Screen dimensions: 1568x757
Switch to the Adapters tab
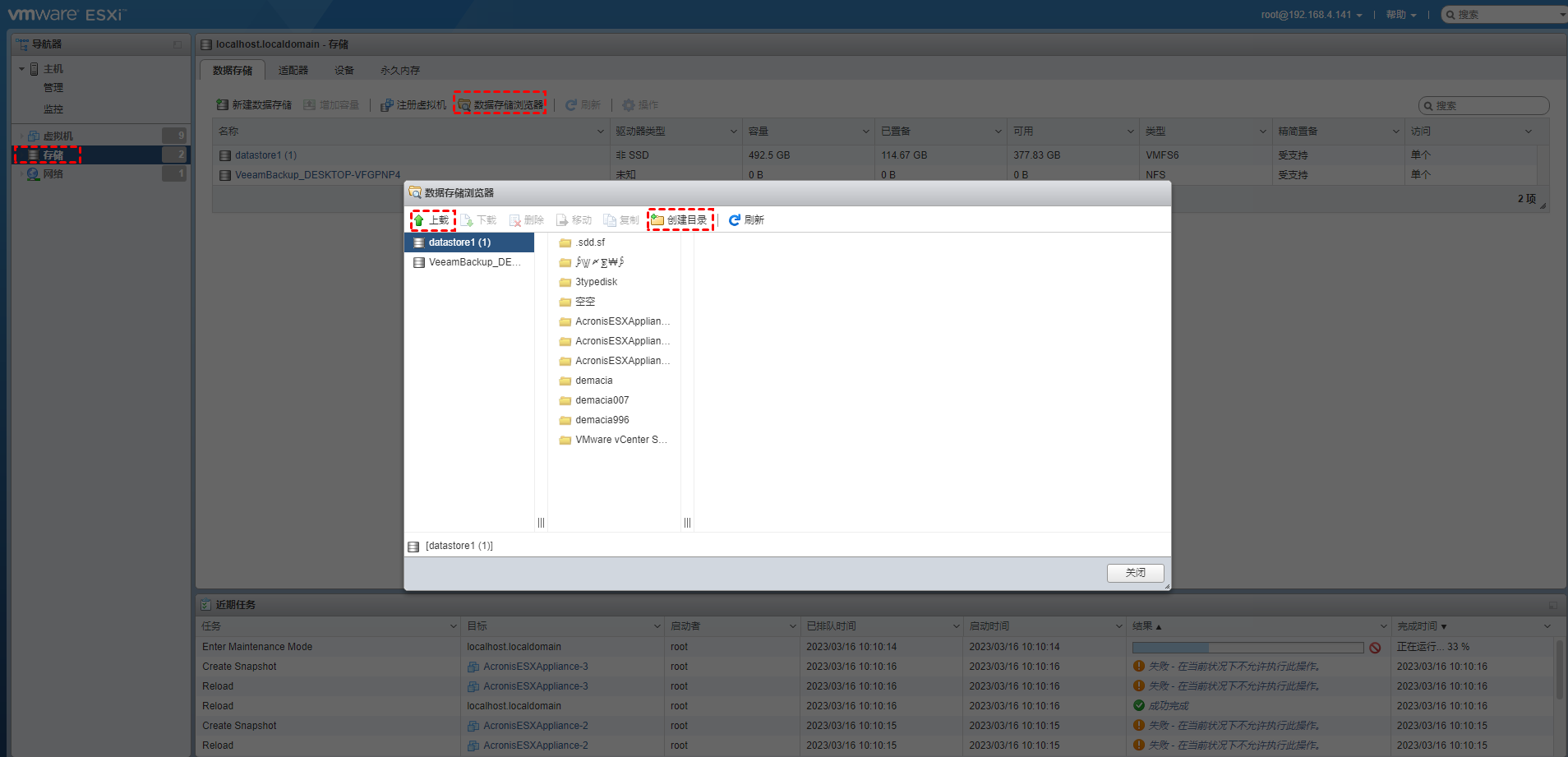tap(293, 71)
